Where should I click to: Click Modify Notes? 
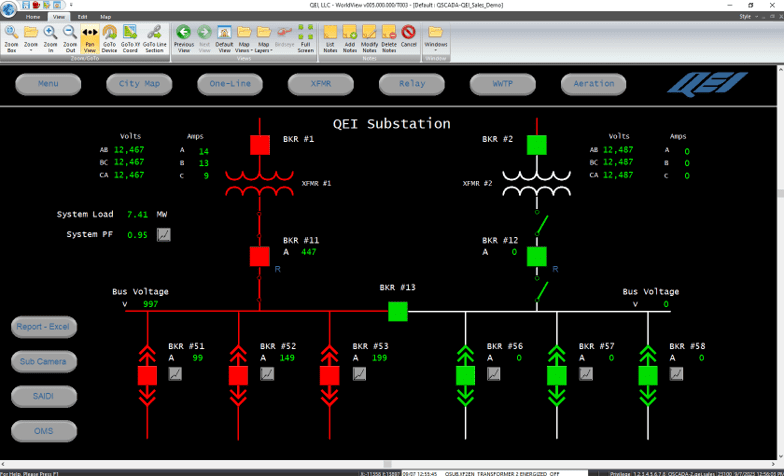click(x=369, y=38)
